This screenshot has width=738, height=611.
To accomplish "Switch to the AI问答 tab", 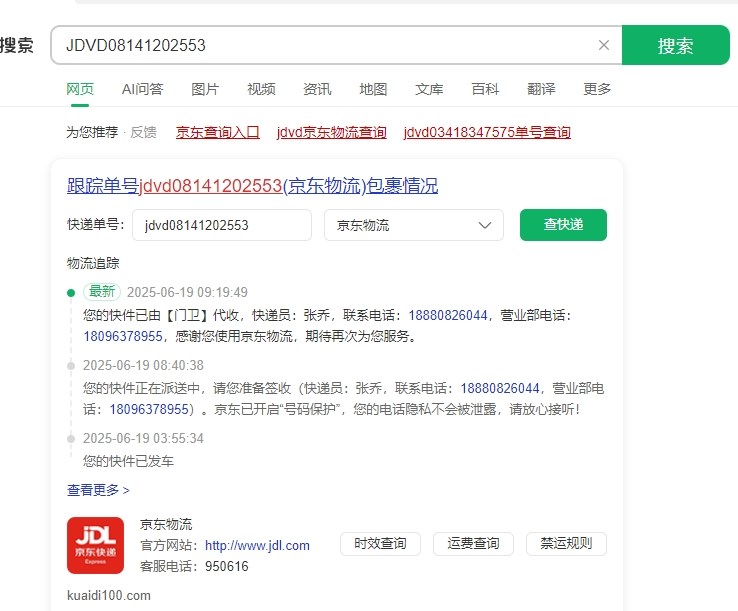I will tap(142, 89).
